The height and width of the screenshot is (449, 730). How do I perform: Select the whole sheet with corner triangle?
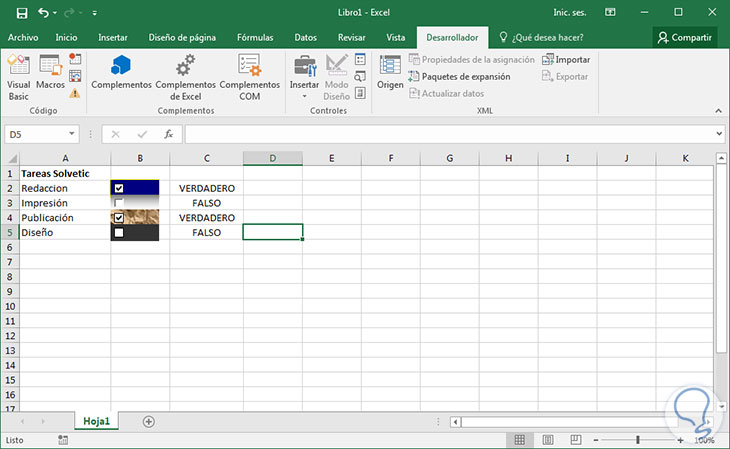point(11,158)
